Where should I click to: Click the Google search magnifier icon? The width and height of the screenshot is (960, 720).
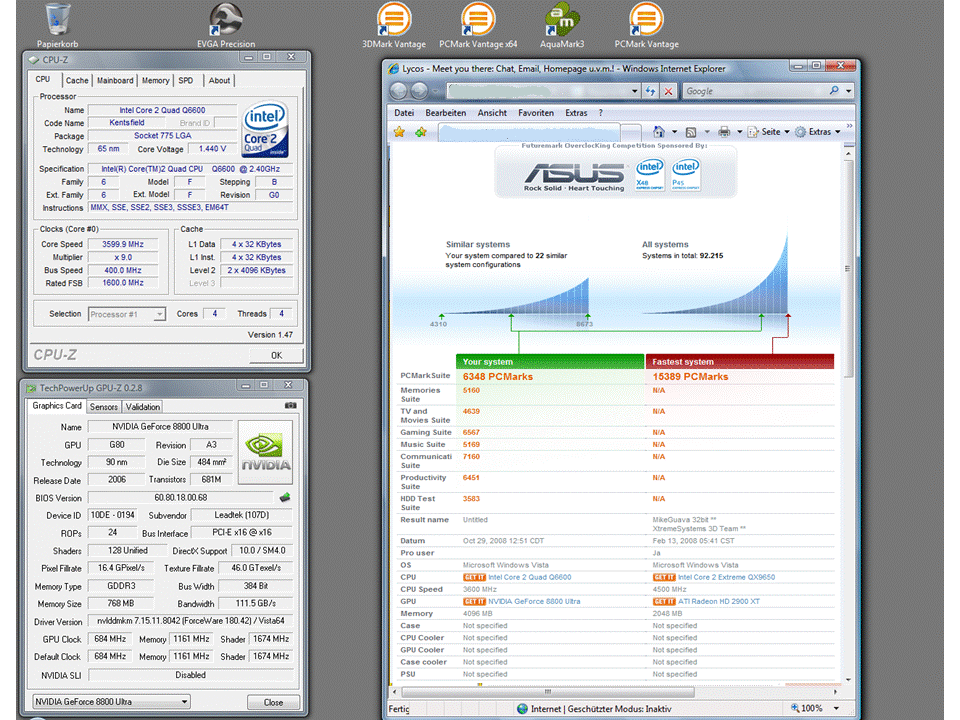834,91
